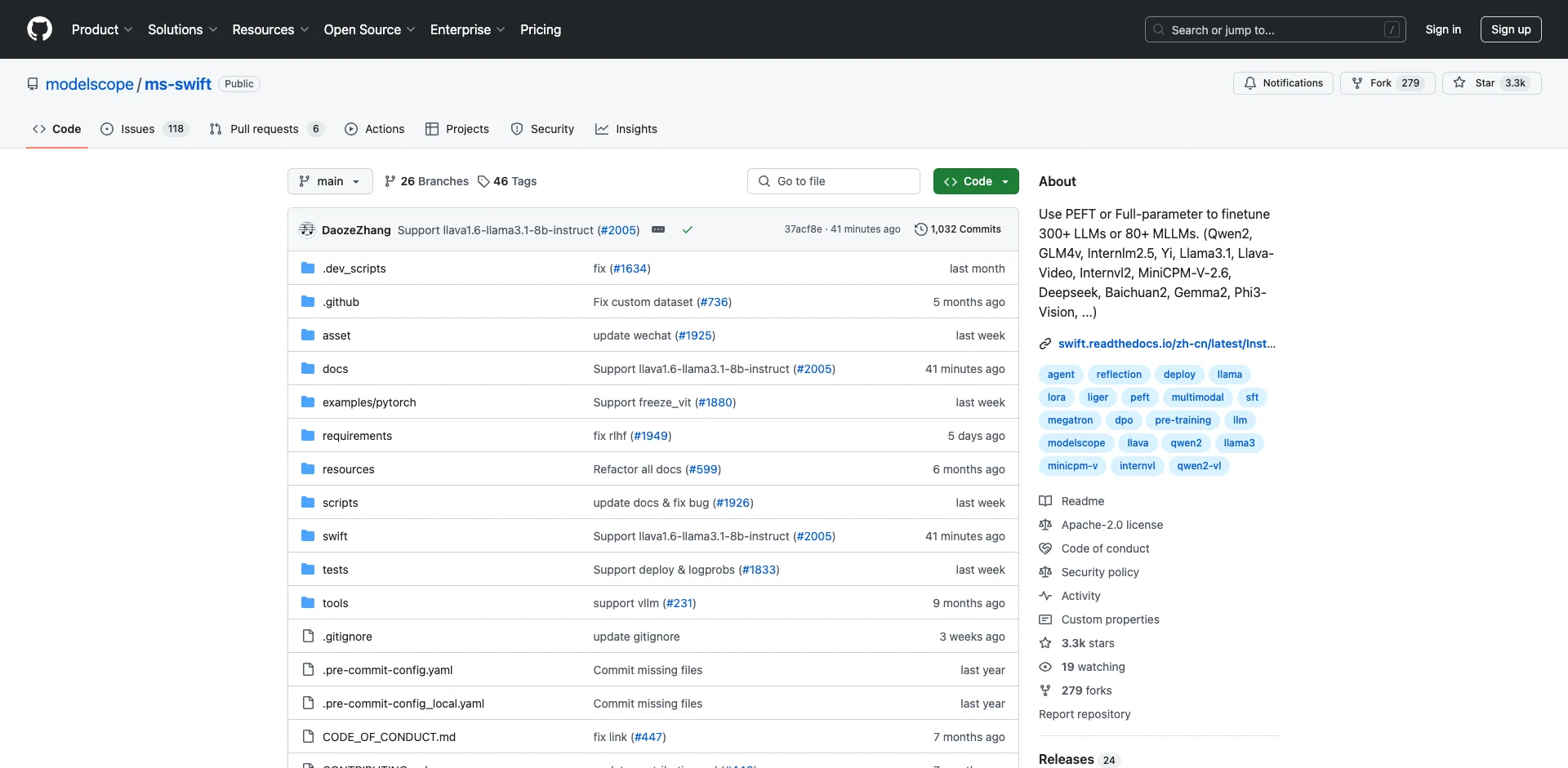Click the Apache-2.0 license link

pos(1112,525)
